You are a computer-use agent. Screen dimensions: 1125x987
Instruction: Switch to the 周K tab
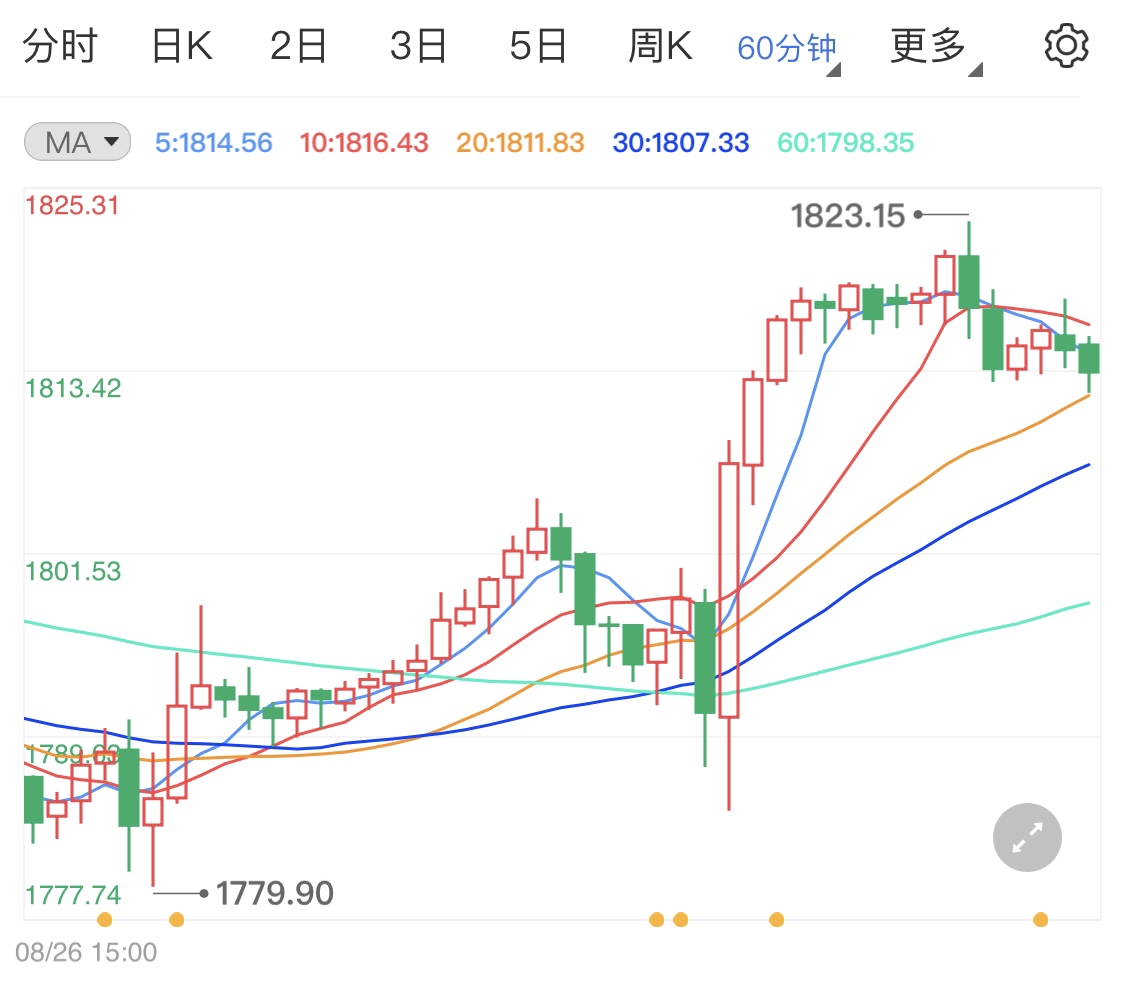(660, 47)
